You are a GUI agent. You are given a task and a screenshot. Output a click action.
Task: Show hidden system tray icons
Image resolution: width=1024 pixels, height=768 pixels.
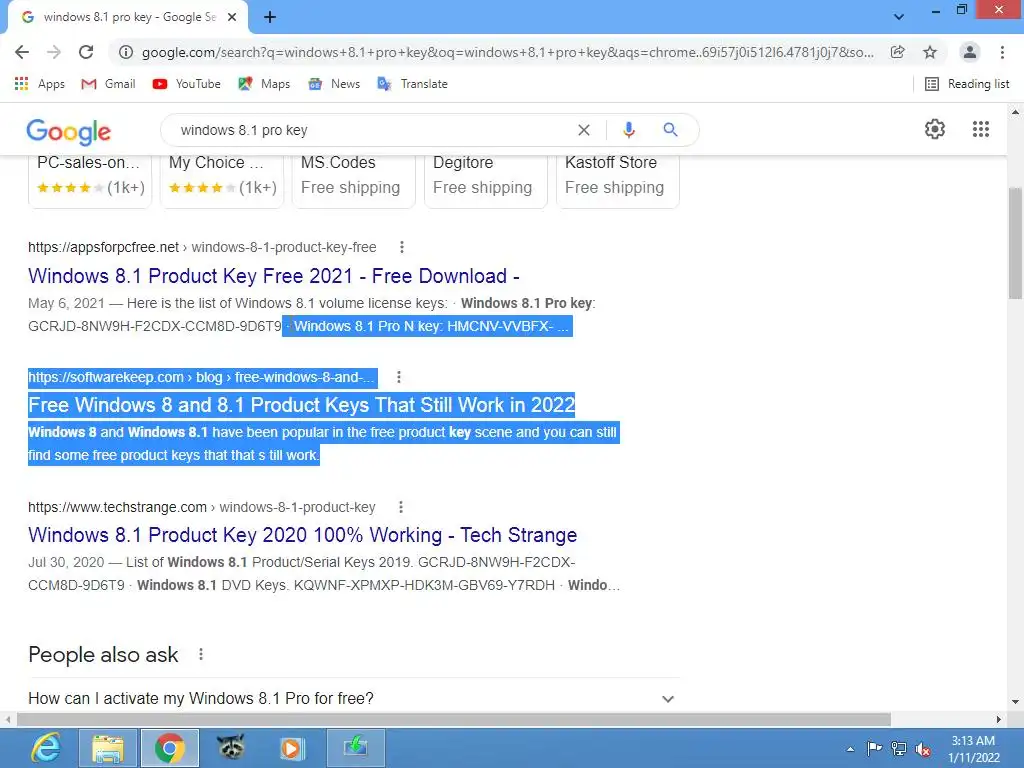click(850, 749)
